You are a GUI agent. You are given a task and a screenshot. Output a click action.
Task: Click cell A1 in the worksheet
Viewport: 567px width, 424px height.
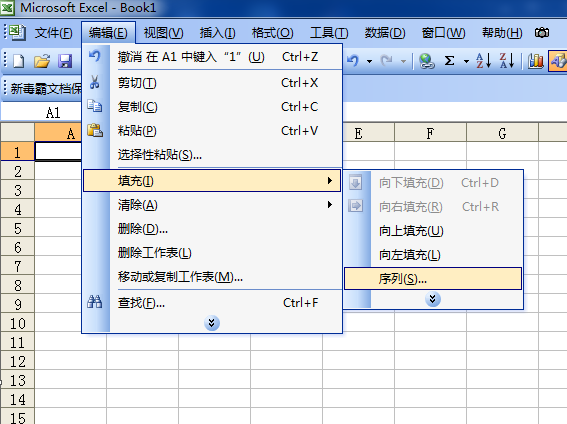click(58, 151)
